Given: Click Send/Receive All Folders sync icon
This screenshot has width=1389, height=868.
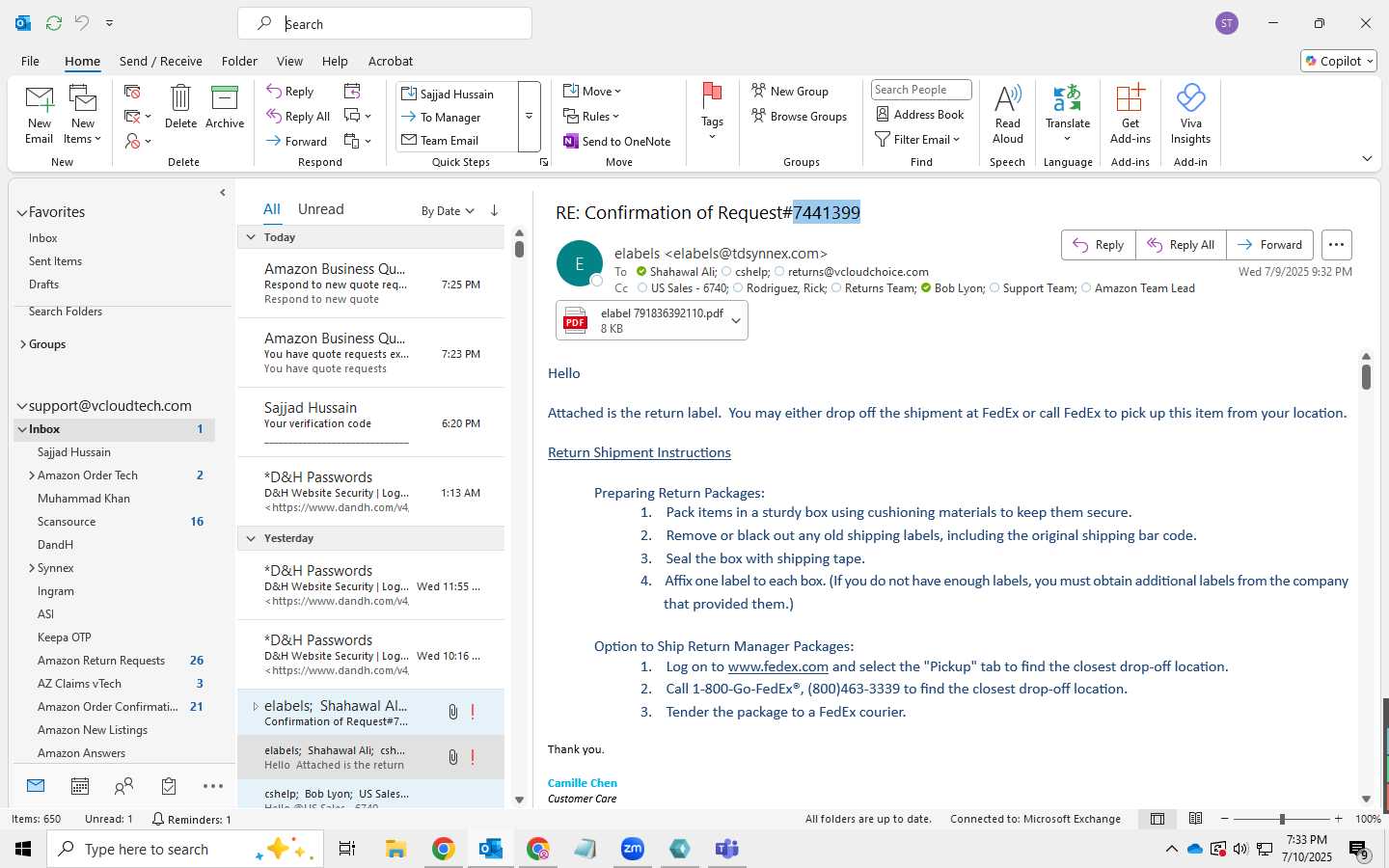Looking at the screenshot, I should pyautogui.click(x=54, y=23).
